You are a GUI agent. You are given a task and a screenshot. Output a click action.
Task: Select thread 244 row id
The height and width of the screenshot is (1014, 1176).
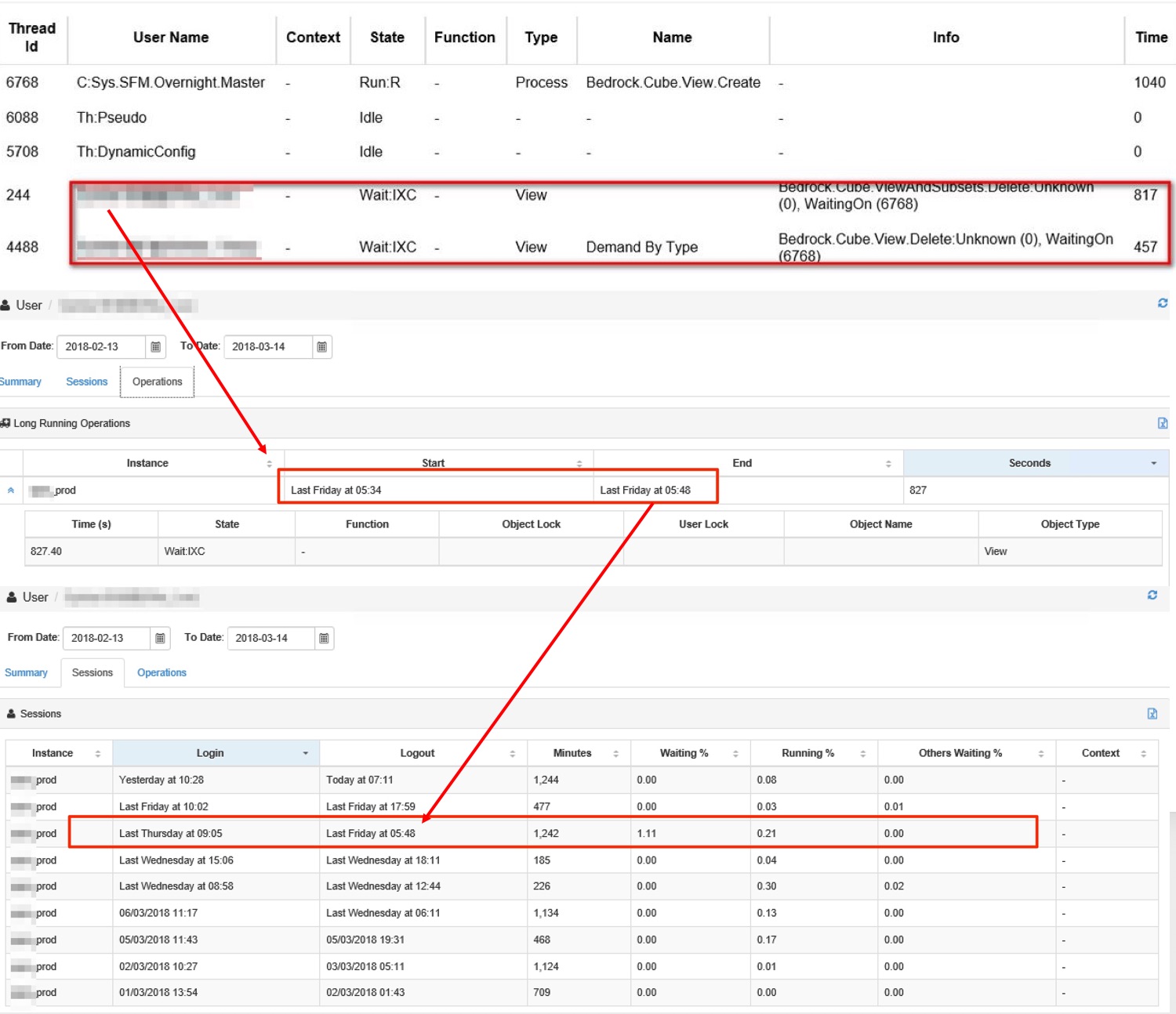(18, 195)
